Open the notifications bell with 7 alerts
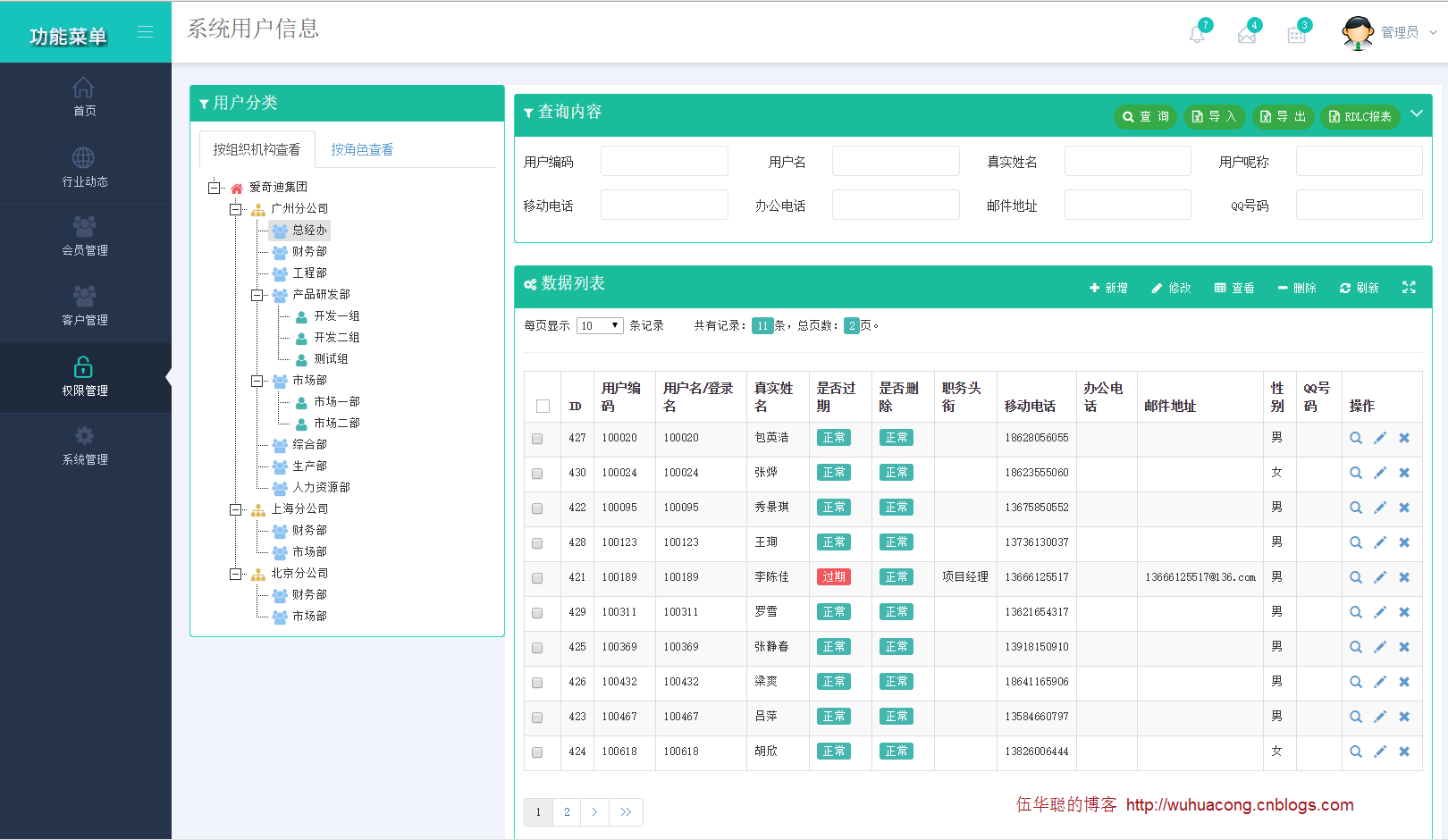Viewport: 1448px width, 840px height. click(1198, 34)
